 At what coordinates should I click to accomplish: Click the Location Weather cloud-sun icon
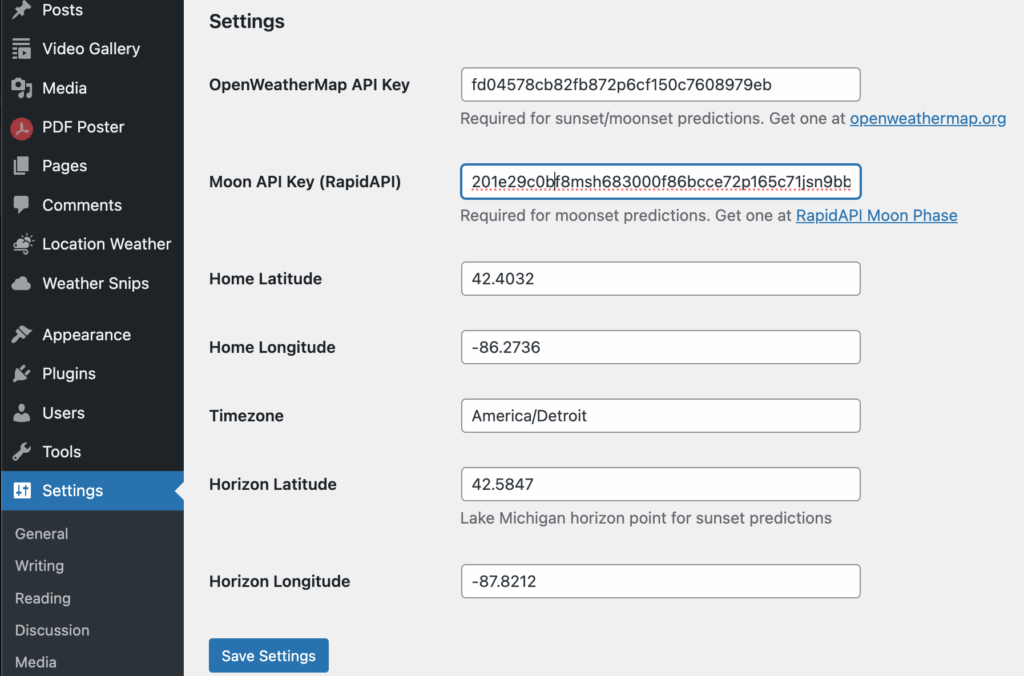(21, 244)
